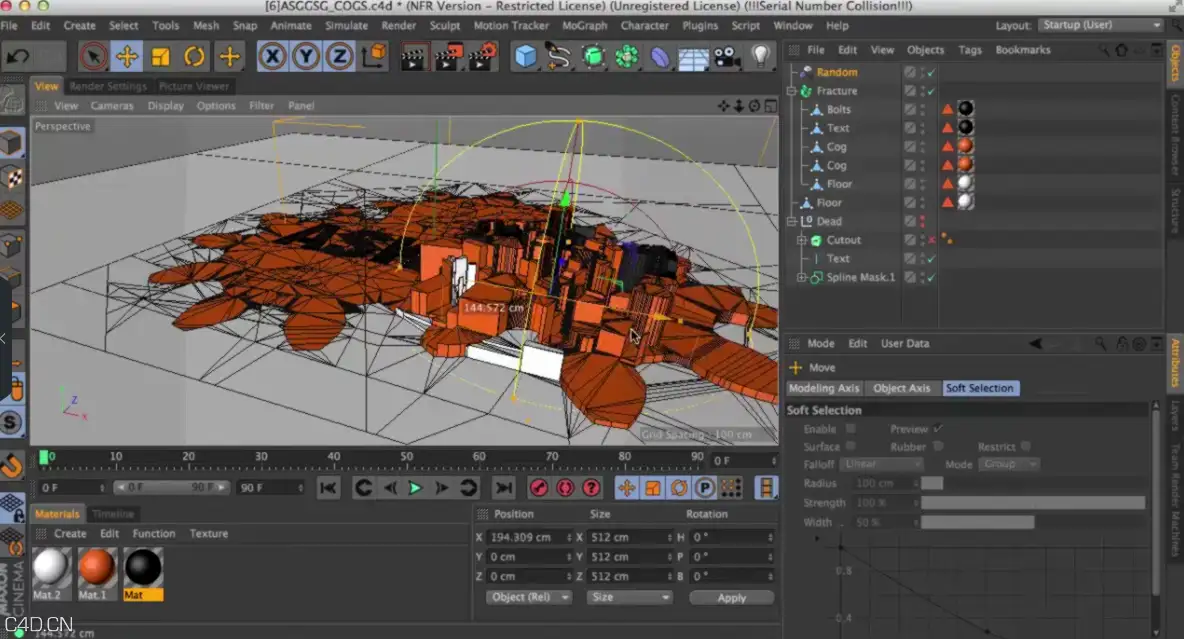Expand the Cutout object in hierarchy
The image size is (1184, 639).
click(801, 240)
